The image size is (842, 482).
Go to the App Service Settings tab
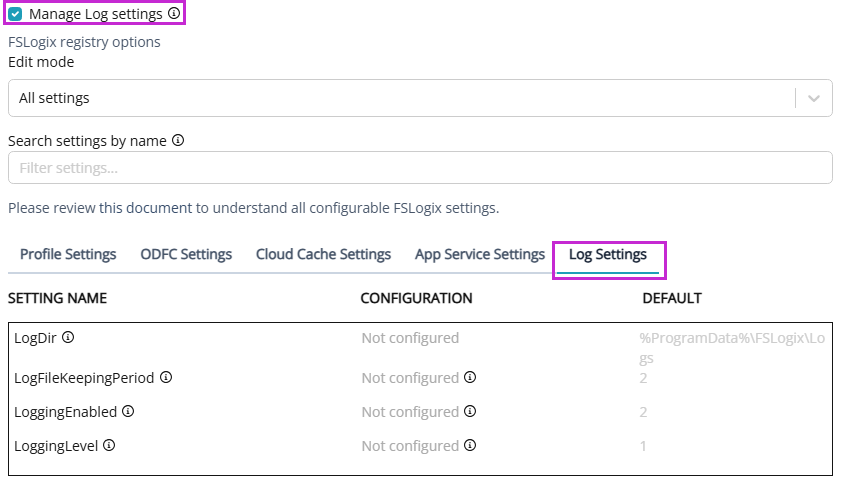click(479, 254)
